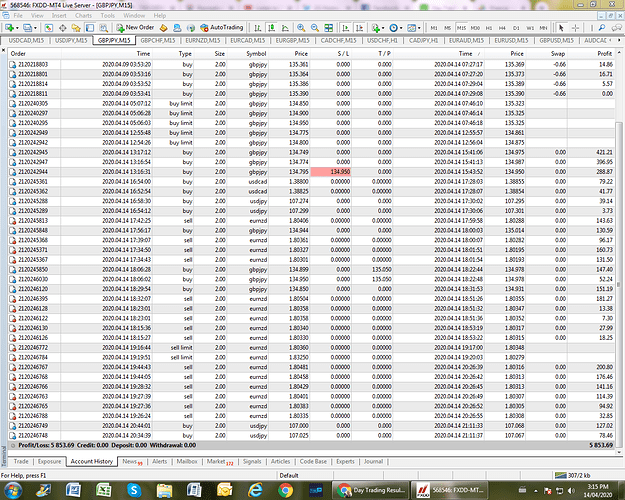Sort by the S / L column header
This screenshot has width=625, height=500.
pyautogui.click(x=331, y=53)
